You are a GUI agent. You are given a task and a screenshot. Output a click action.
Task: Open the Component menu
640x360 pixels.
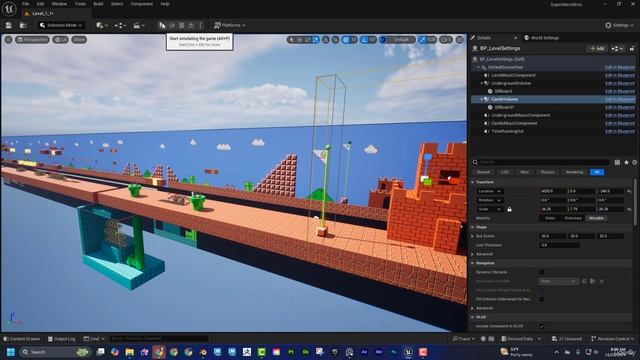tap(142, 4)
